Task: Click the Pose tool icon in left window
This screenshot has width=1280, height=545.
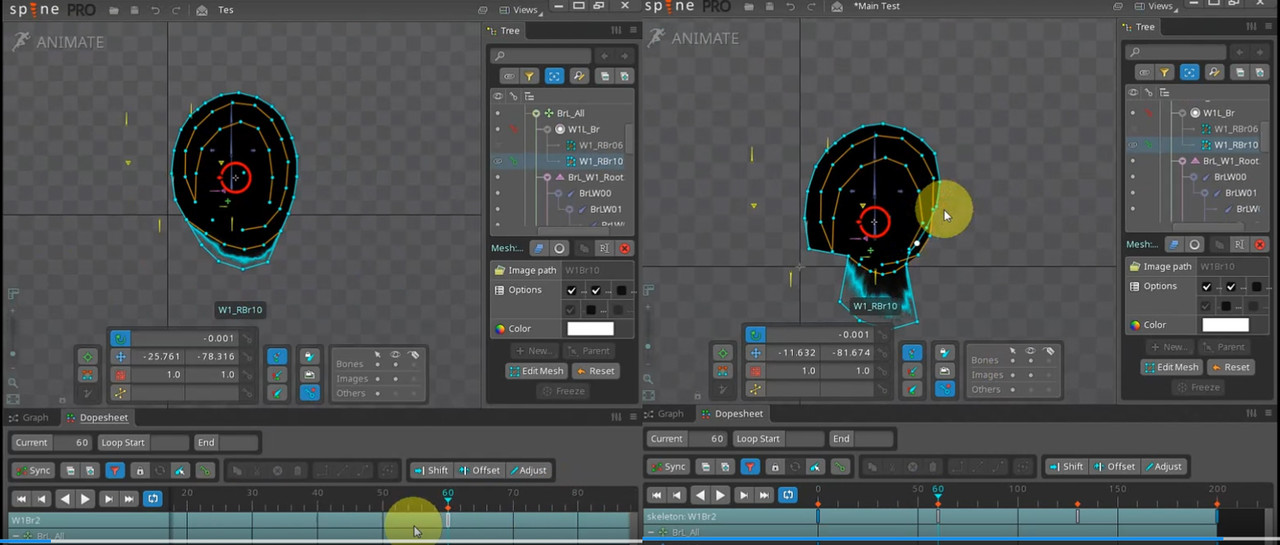Action: [x=88, y=356]
